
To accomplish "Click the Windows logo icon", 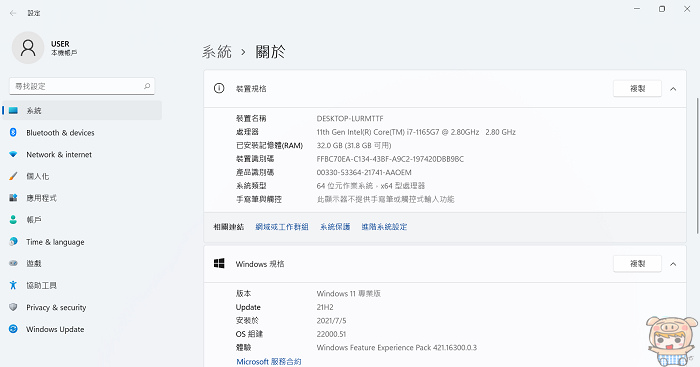I will pyautogui.click(x=219, y=263).
